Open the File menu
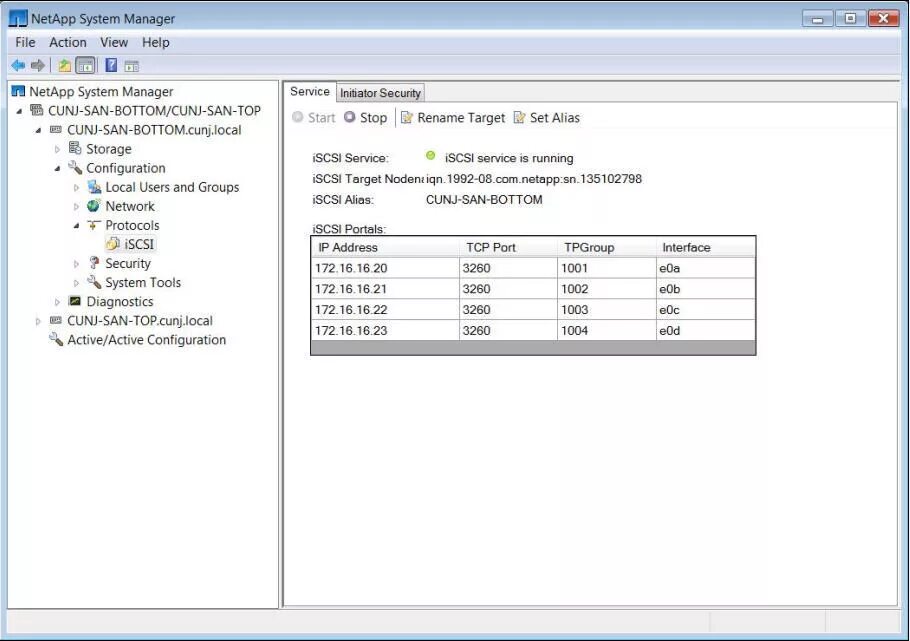The height and width of the screenshot is (641, 910). [x=25, y=42]
